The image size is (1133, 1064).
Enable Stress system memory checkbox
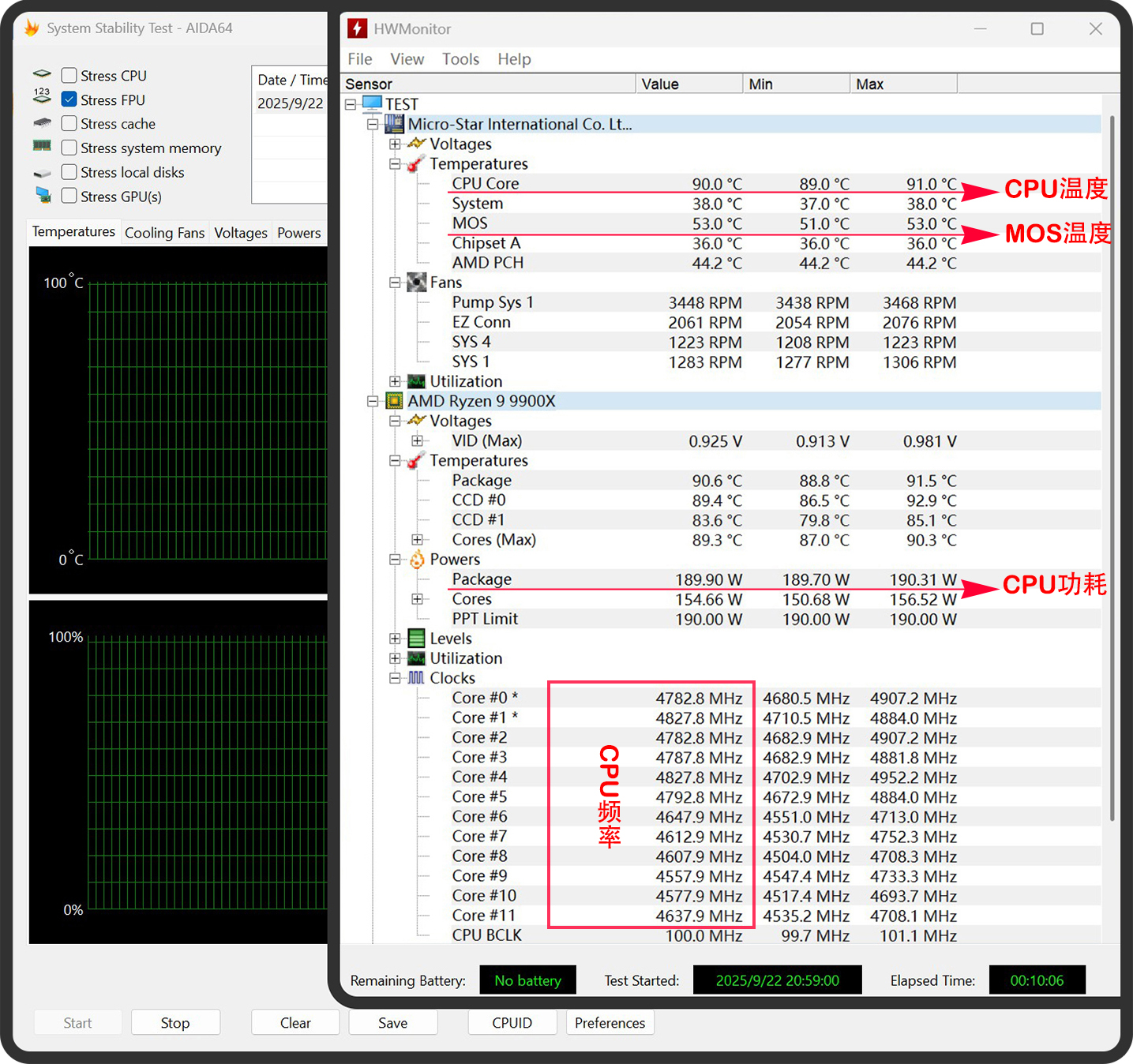point(69,148)
